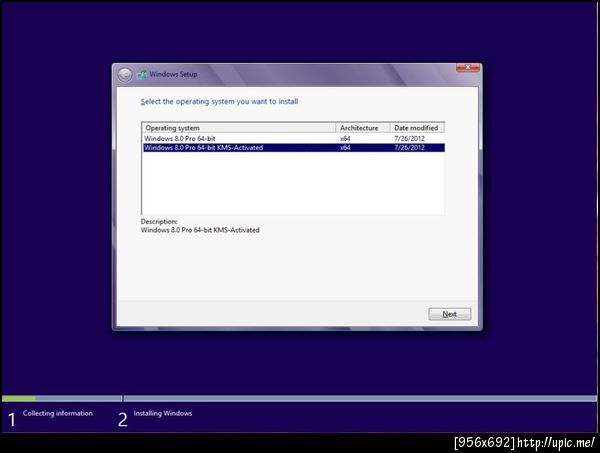Click the Collecting information progress bar
The height and width of the screenshot is (453, 600).
tap(62, 399)
